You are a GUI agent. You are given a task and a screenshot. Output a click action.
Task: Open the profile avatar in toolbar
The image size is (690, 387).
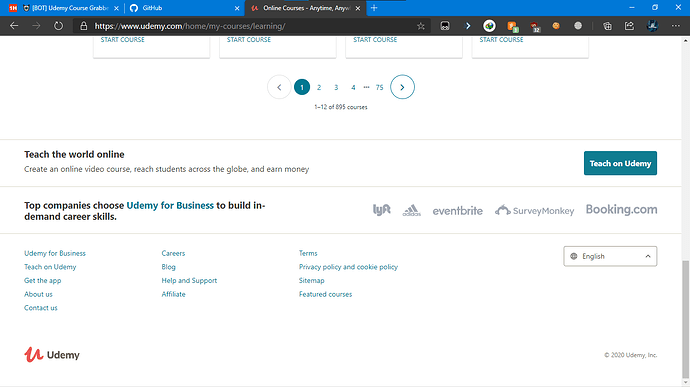point(652,26)
